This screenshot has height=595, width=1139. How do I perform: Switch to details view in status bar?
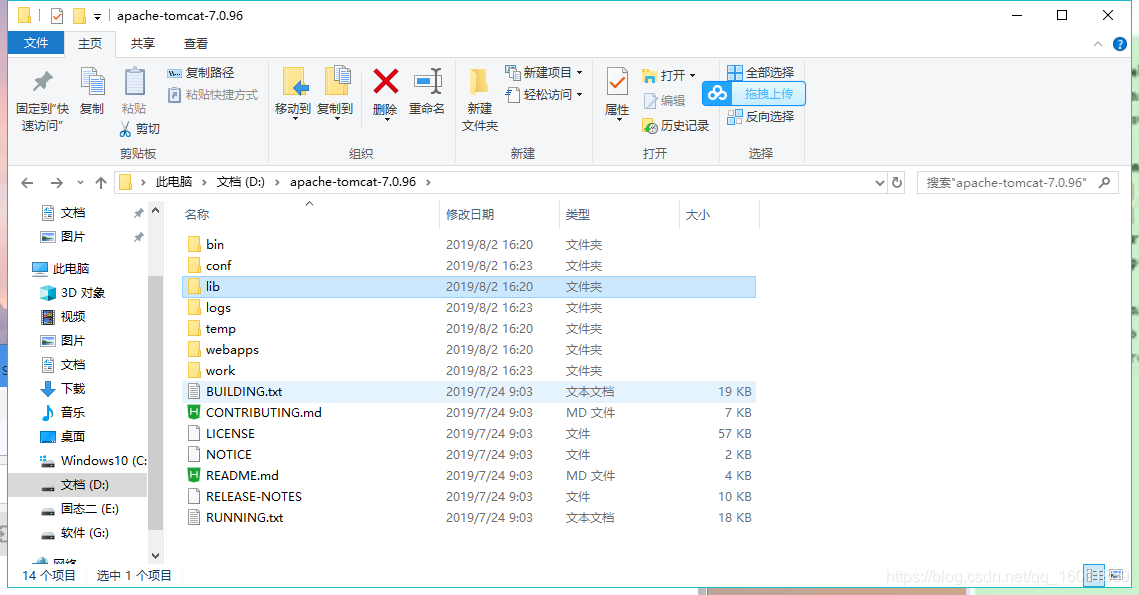(x=1094, y=575)
